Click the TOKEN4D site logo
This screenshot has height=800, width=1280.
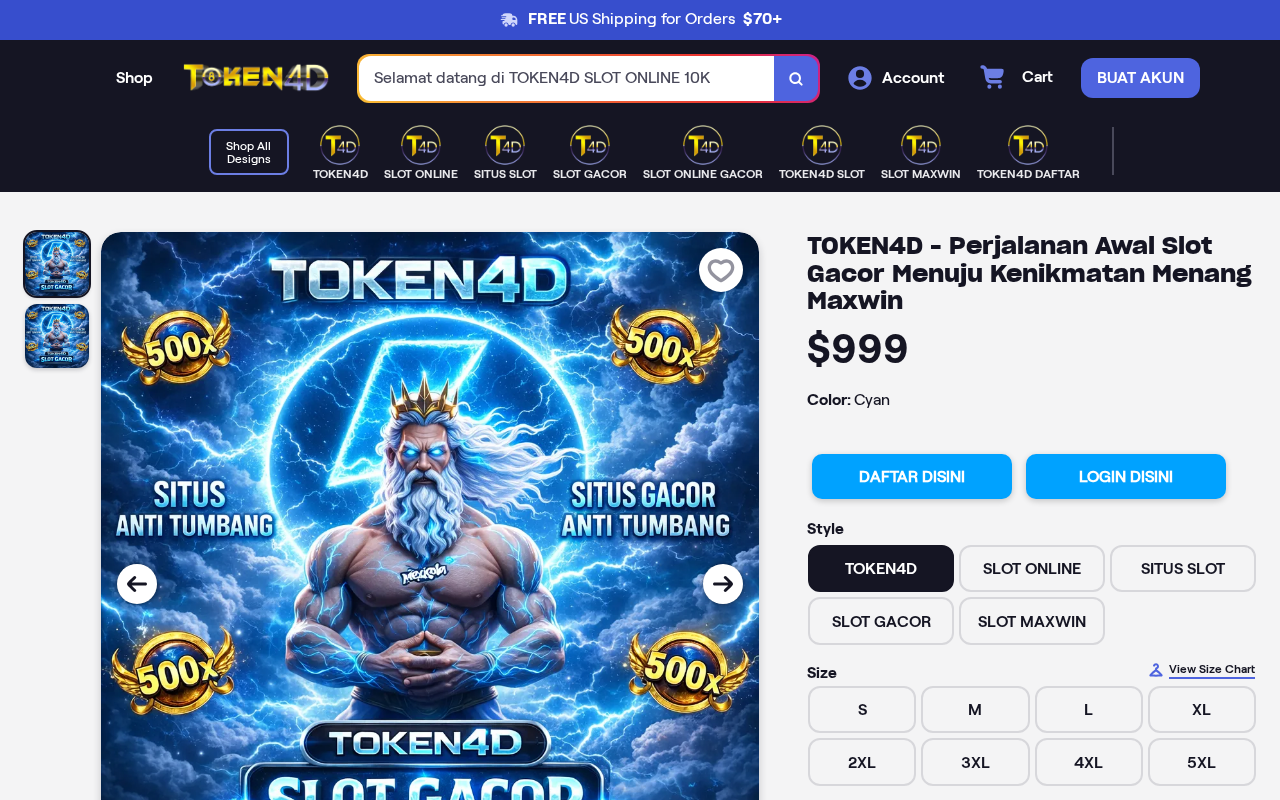pos(256,78)
